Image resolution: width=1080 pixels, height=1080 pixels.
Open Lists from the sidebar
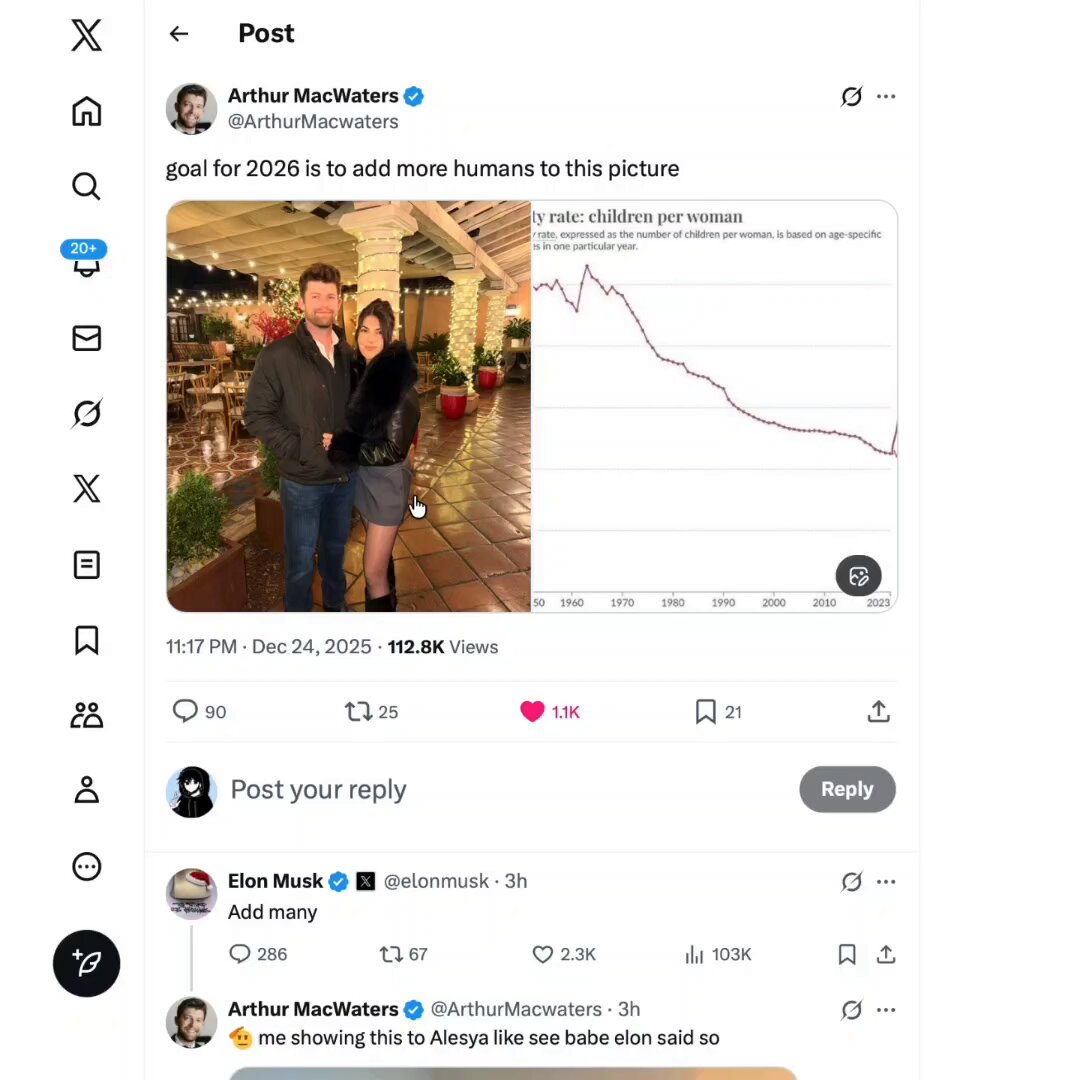point(87,565)
